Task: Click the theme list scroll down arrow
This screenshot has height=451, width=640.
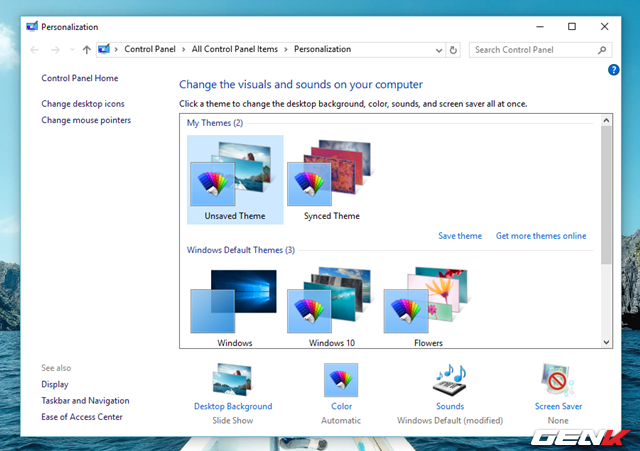Action: pyautogui.click(x=606, y=342)
